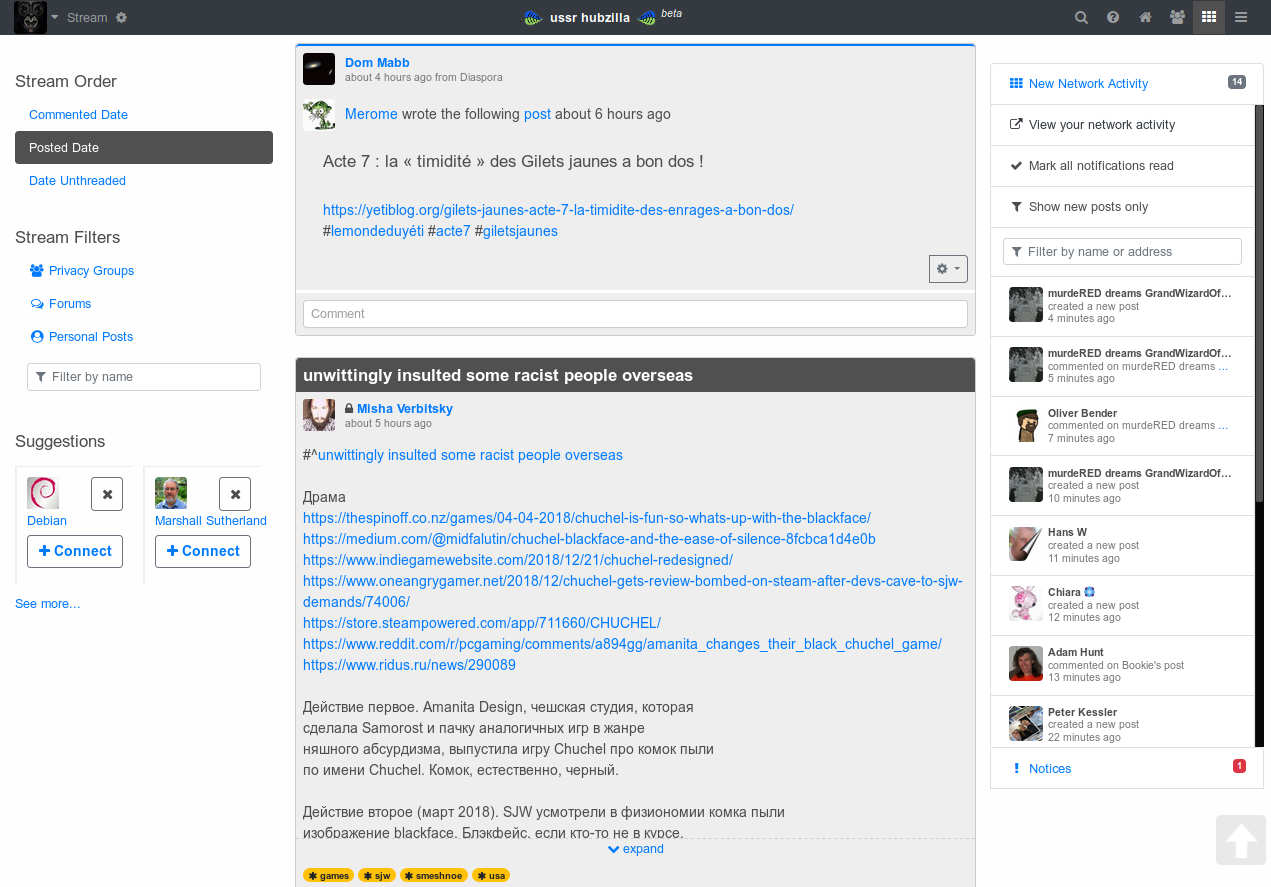
Task: Dismiss the Debian suggestion
Action: [x=107, y=494]
